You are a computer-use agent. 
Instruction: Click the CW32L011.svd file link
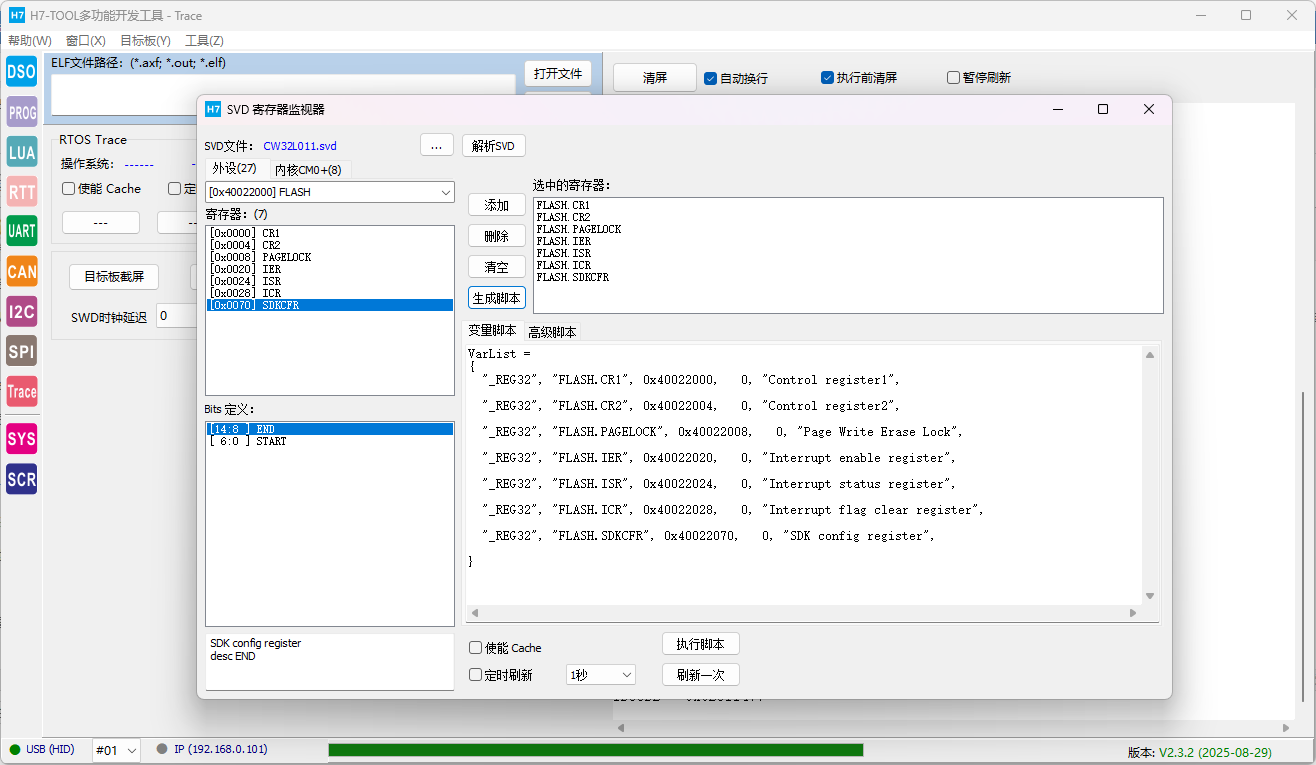click(300, 146)
